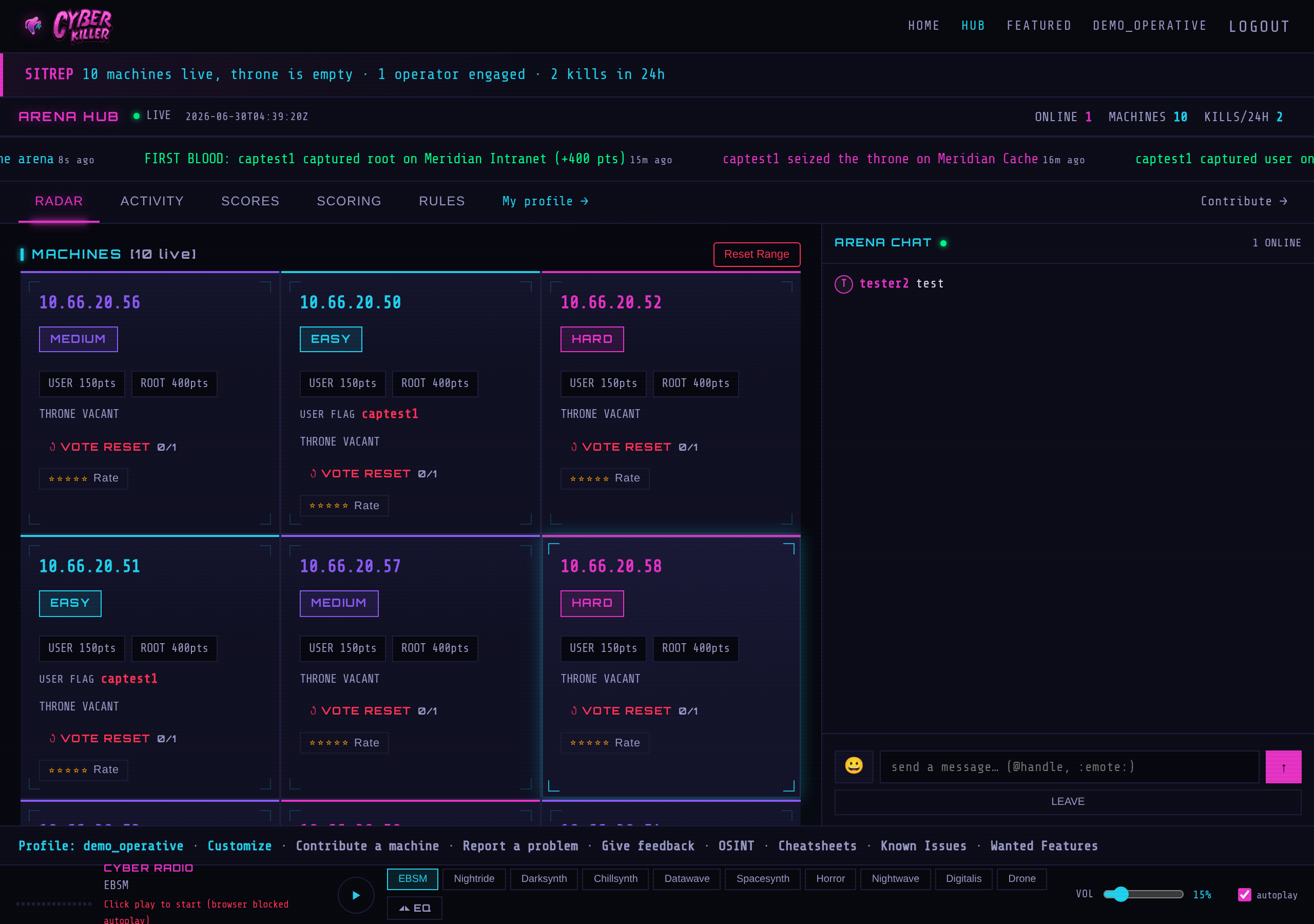Leave the arena chat
The image size is (1314, 924).
coord(1067,801)
